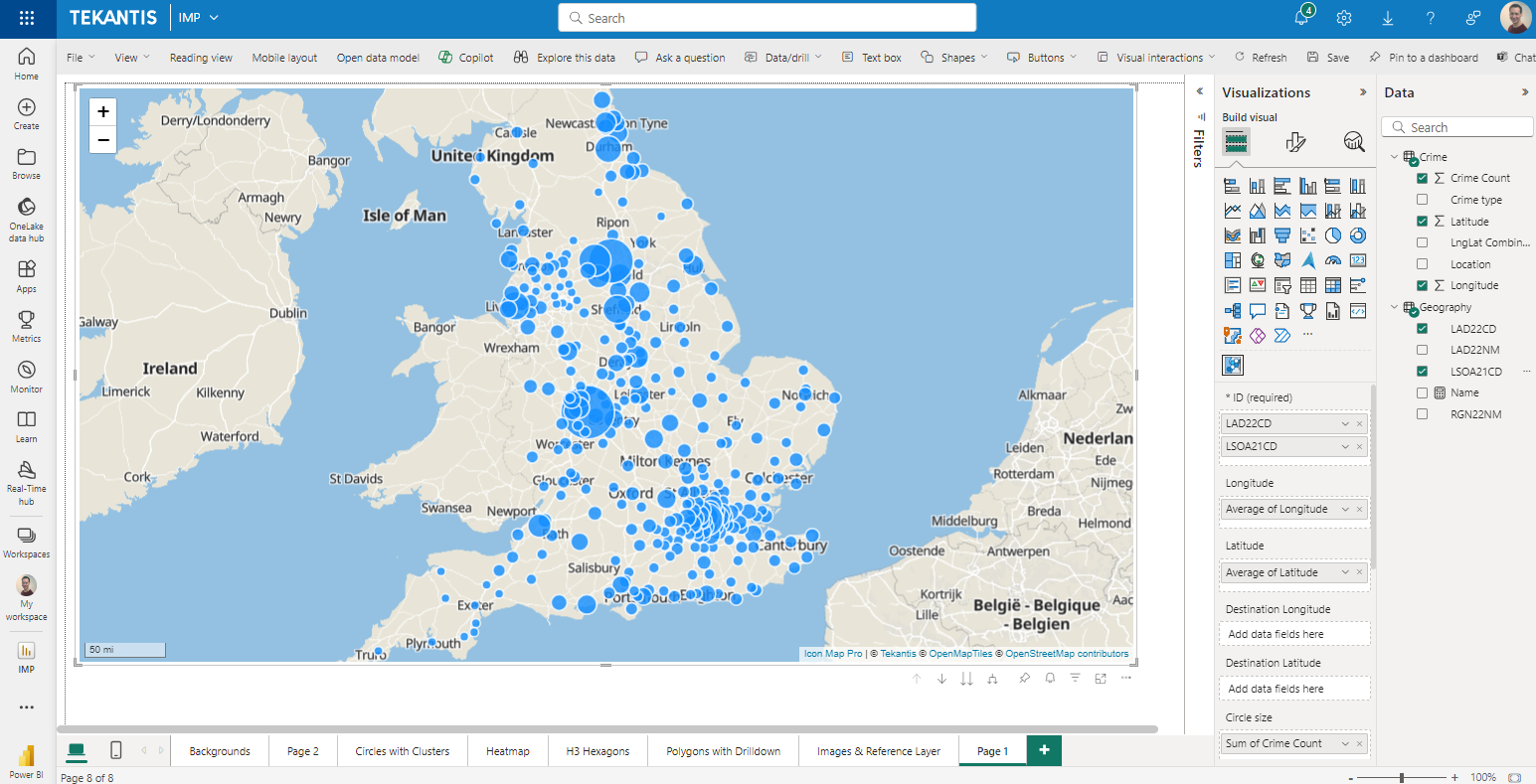The image size is (1536, 784).
Task: Open the Sum of Crime Count dropdown
Action: pyautogui.click(x=1345, y=743)
